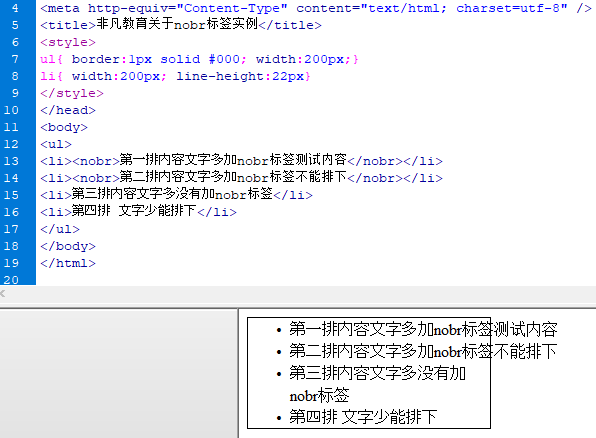Click the closing </html> tag

click(68, 263)
